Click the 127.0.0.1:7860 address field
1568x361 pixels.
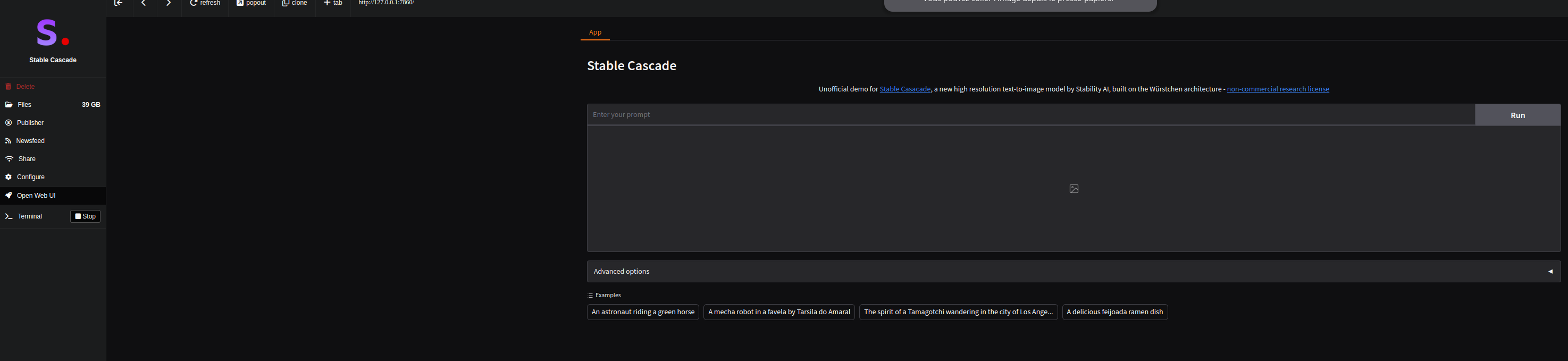pyautogui.click(x=386, y=3)
